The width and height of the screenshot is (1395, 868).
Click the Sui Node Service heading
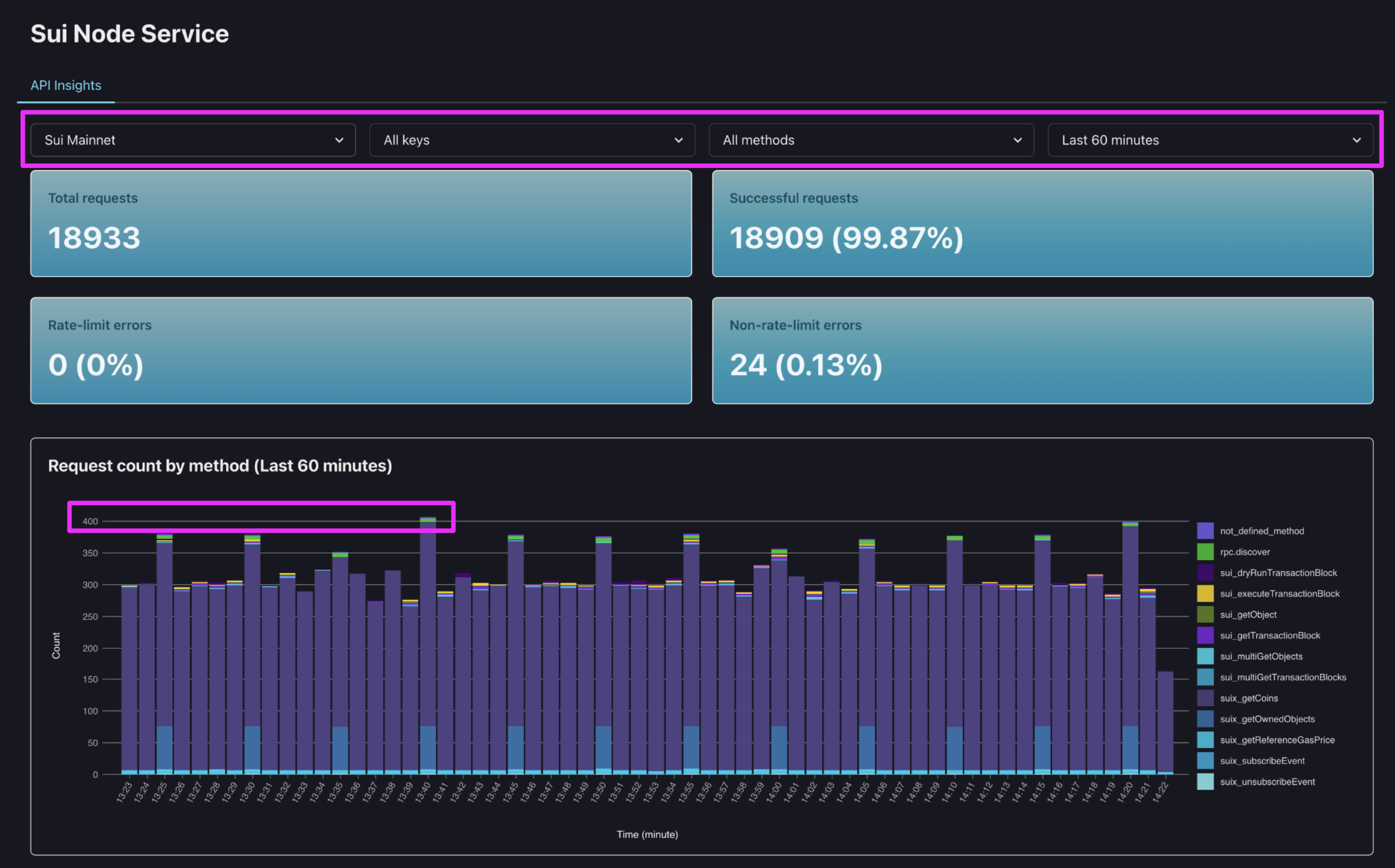coord(130,34)
